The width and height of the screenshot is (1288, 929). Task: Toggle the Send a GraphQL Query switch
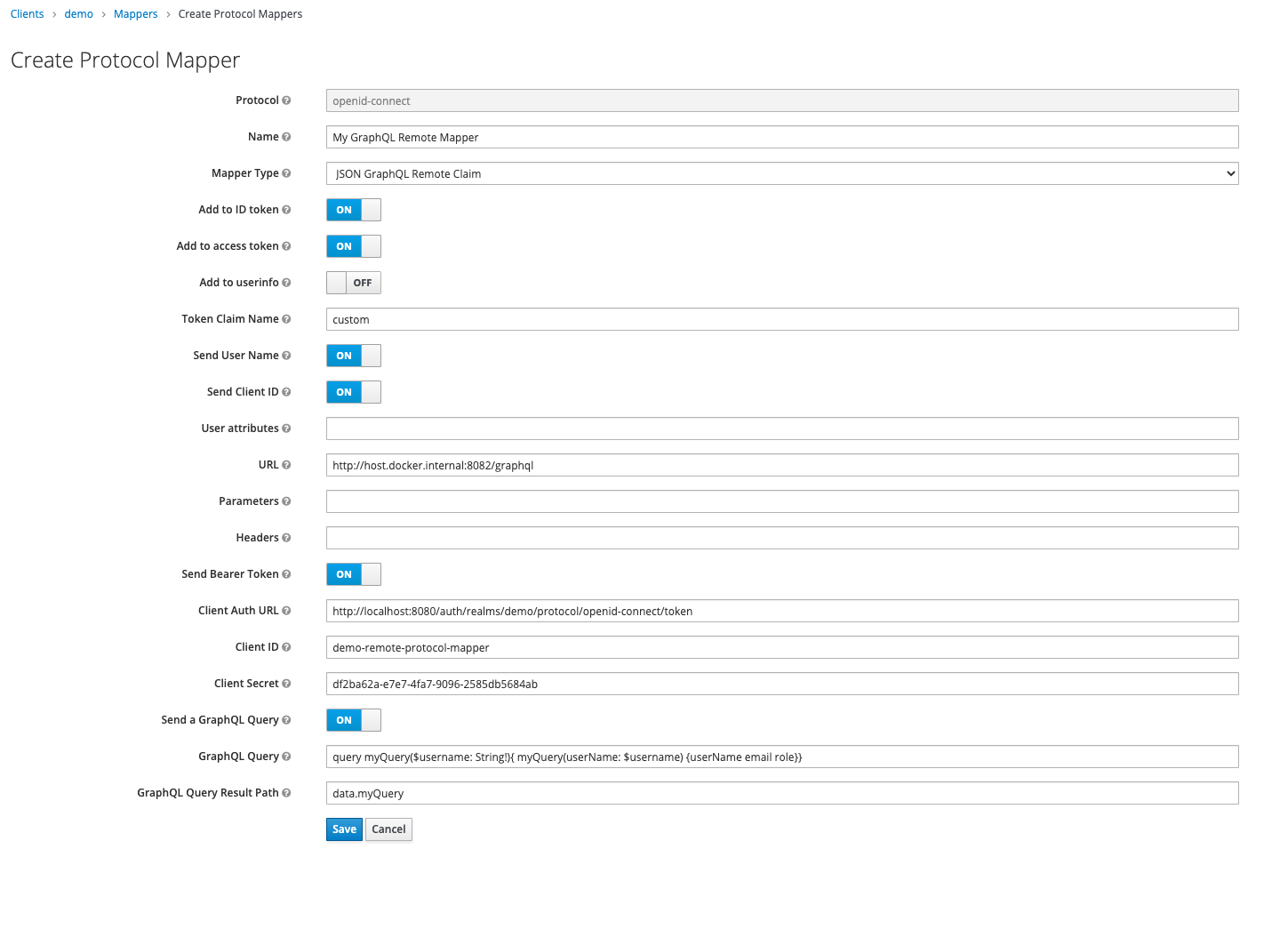click(354, 720)
